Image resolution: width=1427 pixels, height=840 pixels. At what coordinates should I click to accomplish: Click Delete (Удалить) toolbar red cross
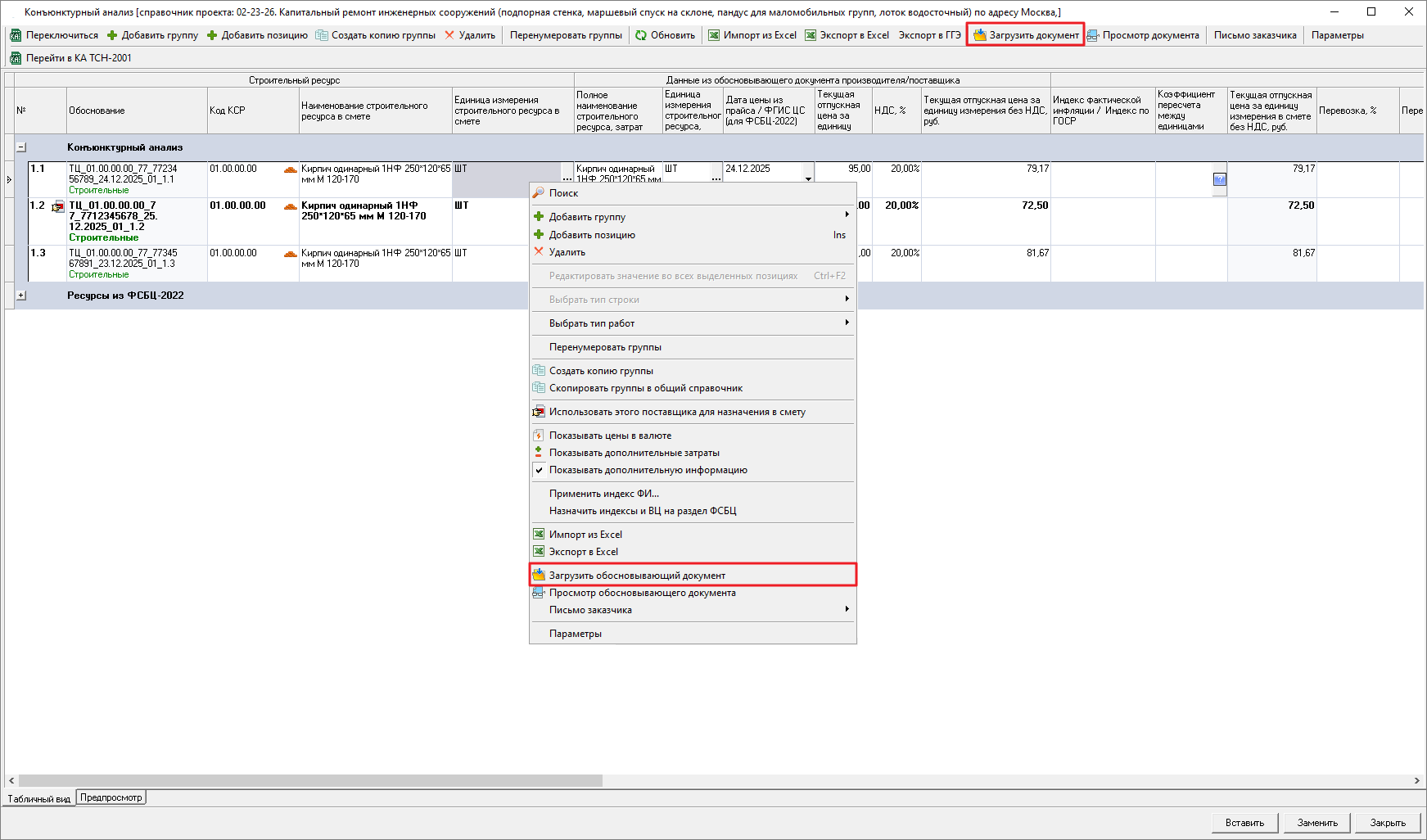449,35
